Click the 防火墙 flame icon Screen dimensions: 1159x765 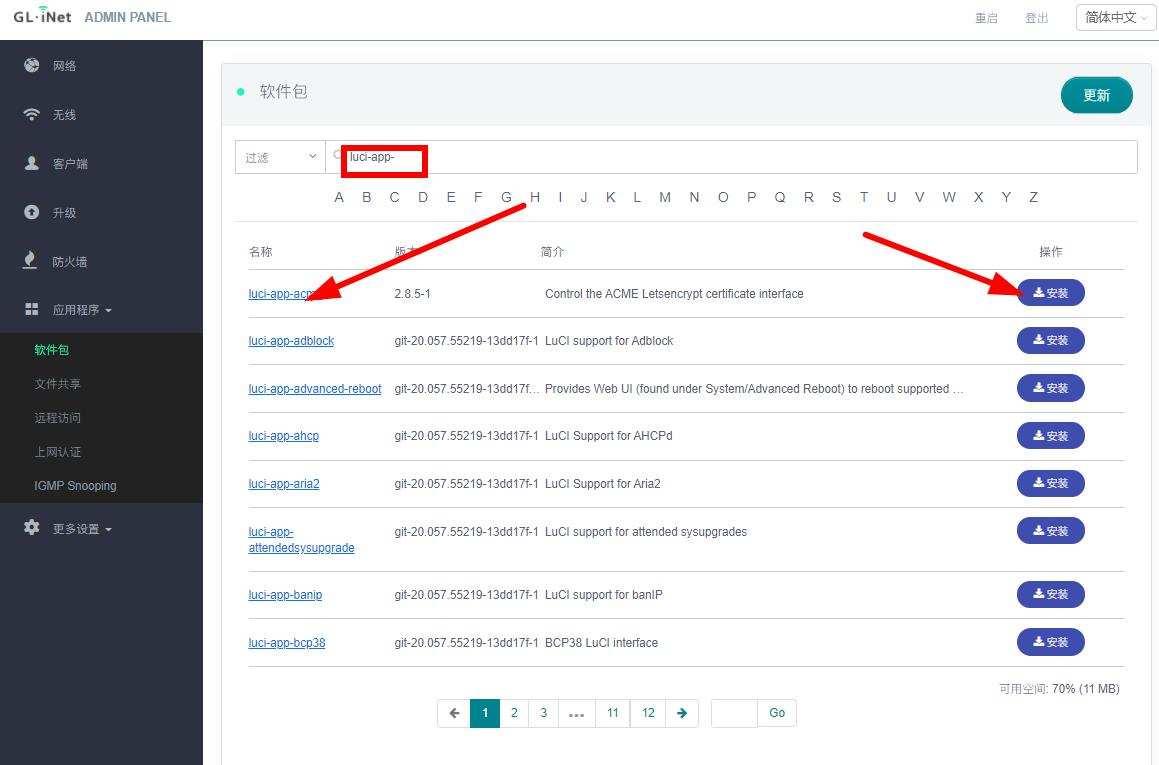pyautogui.click(x=30, y=260)
